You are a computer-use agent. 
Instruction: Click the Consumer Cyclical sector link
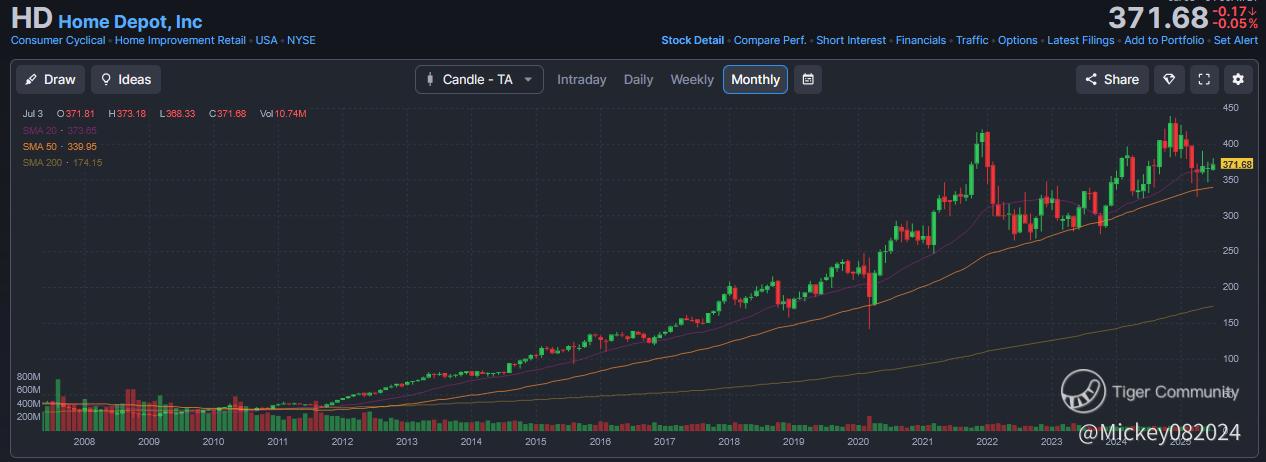click(57, 41)
